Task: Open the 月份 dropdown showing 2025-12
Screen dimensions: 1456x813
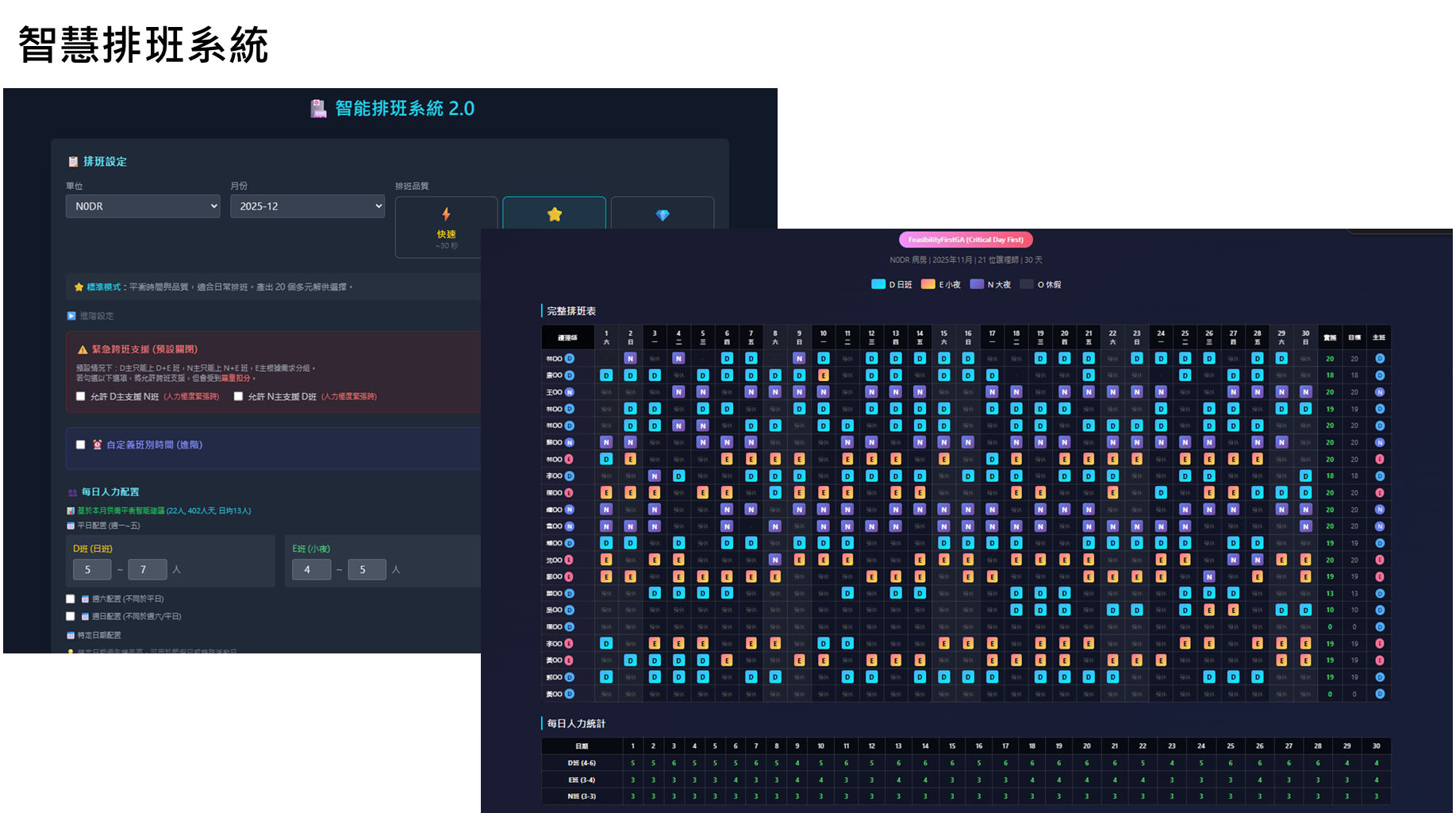Action: tap(307, 206)
